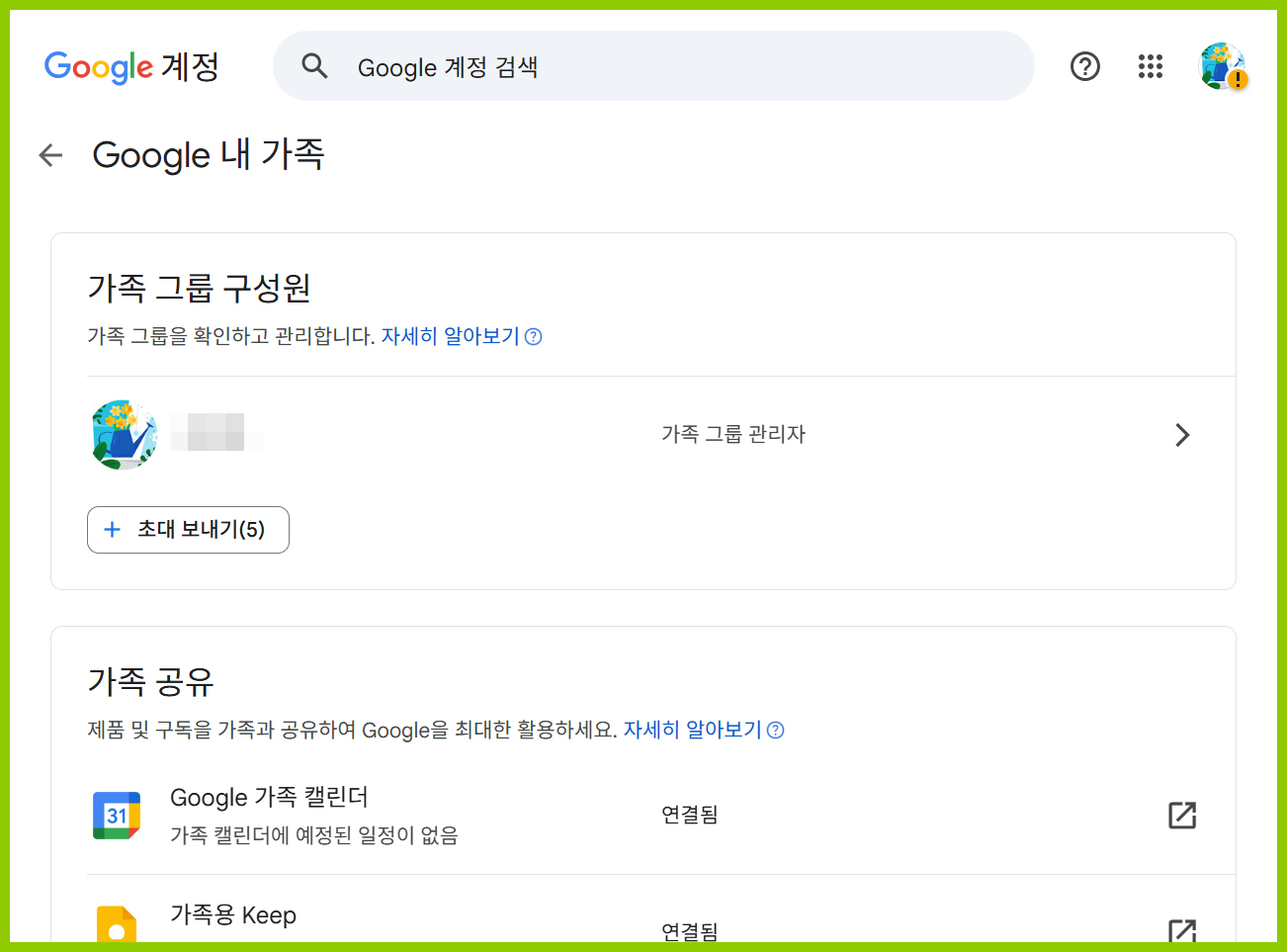Image resolution: width=1287 pixels, height=952 pixels.
Task: Open the 가족용 Keep entry
Action: tap(233, 914)
